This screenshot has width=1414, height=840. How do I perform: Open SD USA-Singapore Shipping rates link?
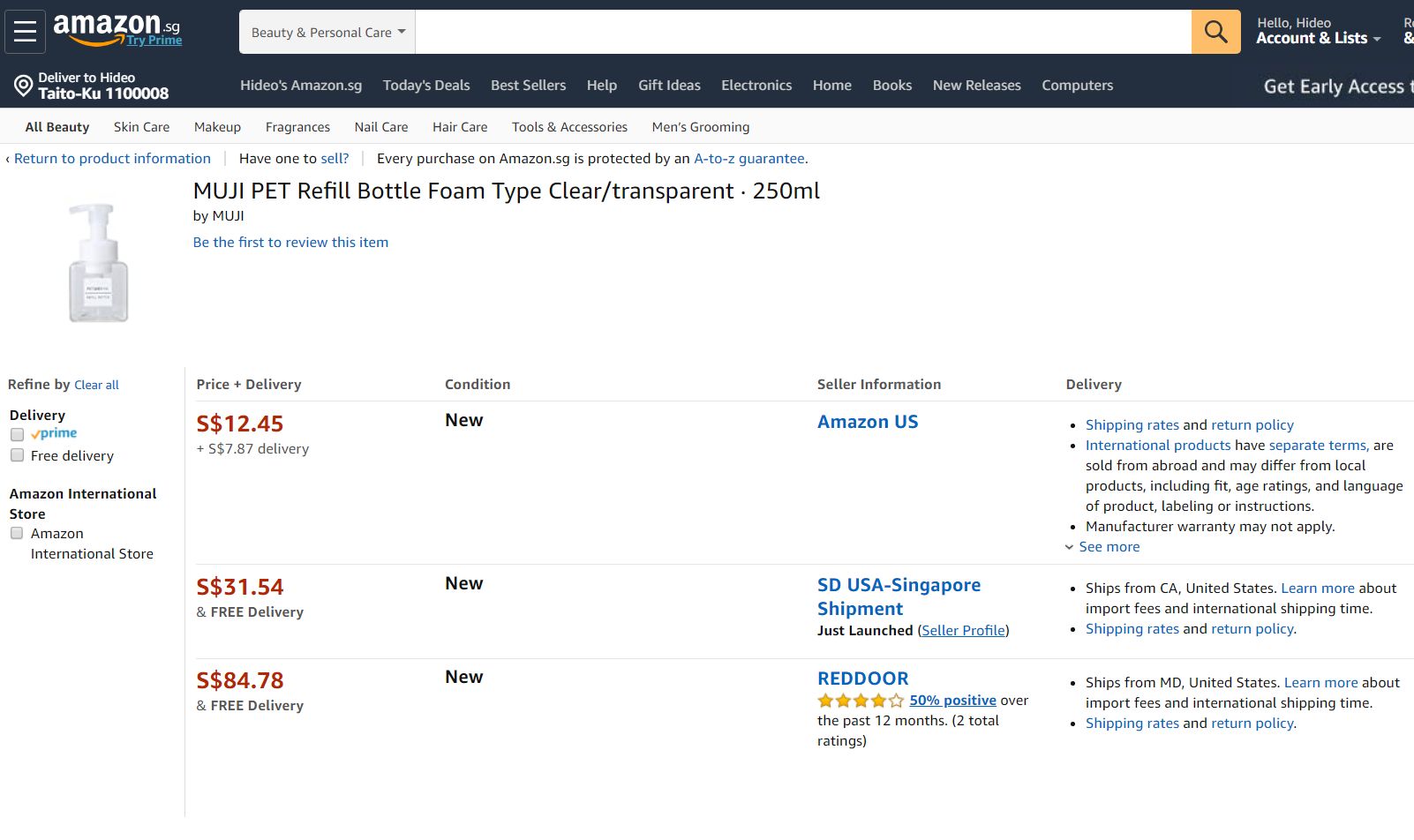pos(1132,629)
